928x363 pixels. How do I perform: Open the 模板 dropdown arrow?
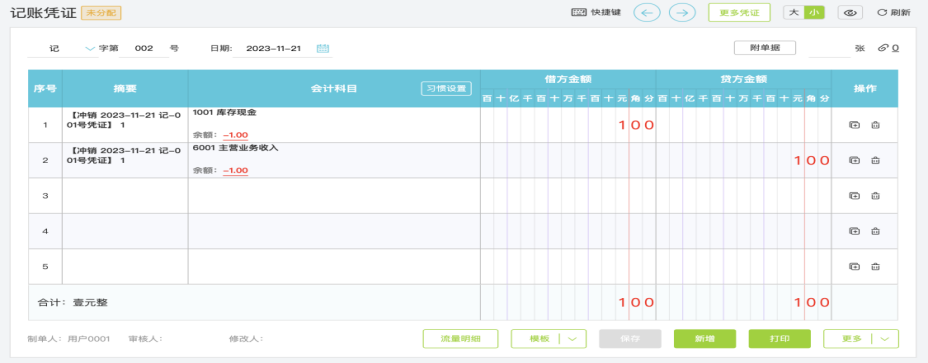572,339
